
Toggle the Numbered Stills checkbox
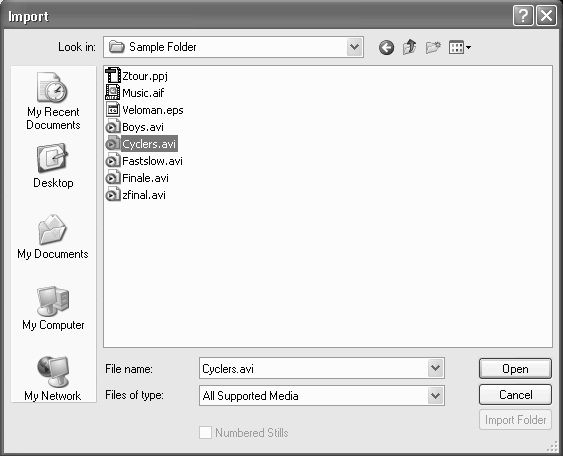point(205,432)
